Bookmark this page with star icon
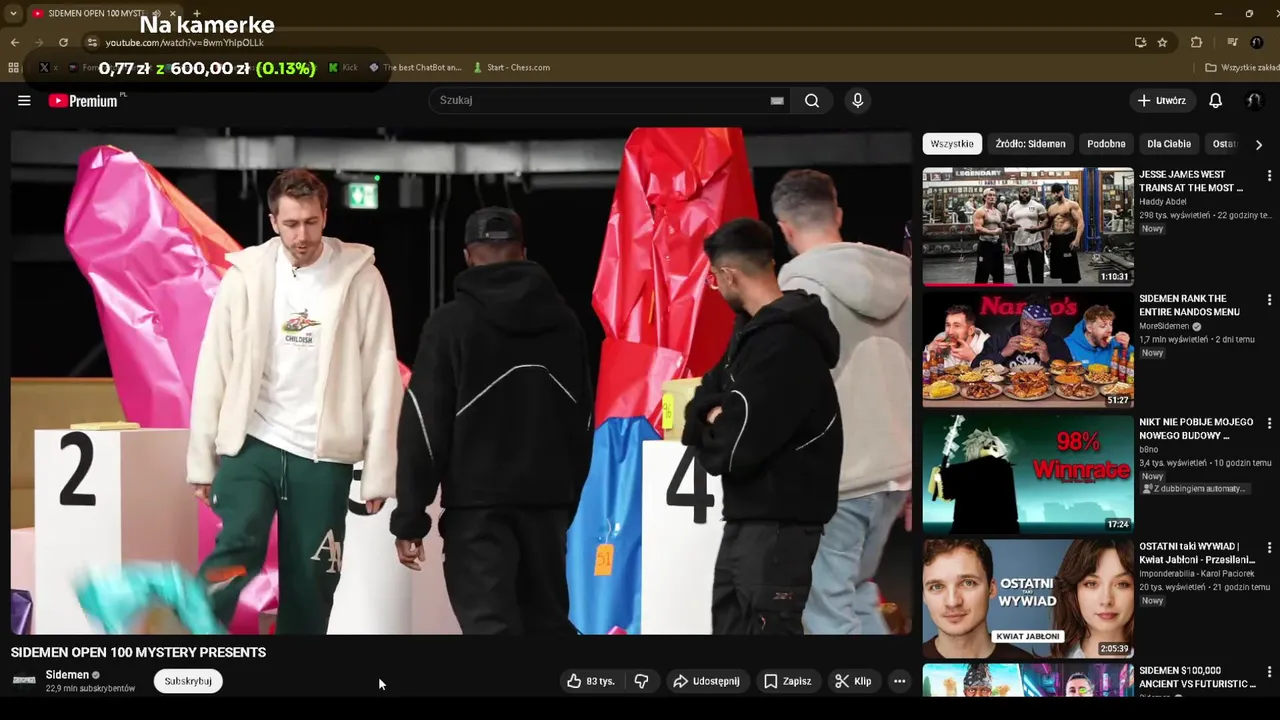 [x=1162, y=42]
